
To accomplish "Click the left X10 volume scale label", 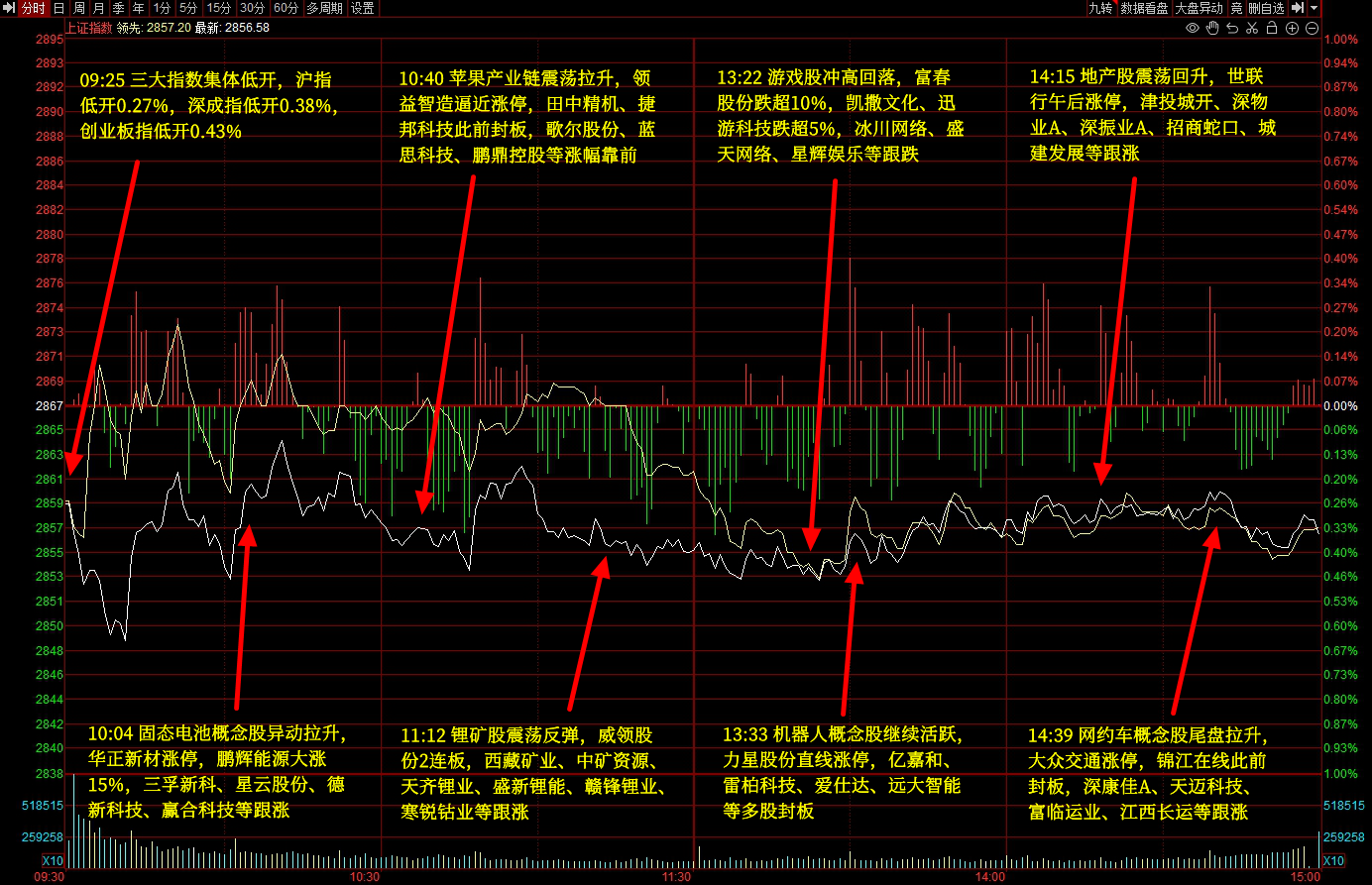I will click(x=53, y=861).
